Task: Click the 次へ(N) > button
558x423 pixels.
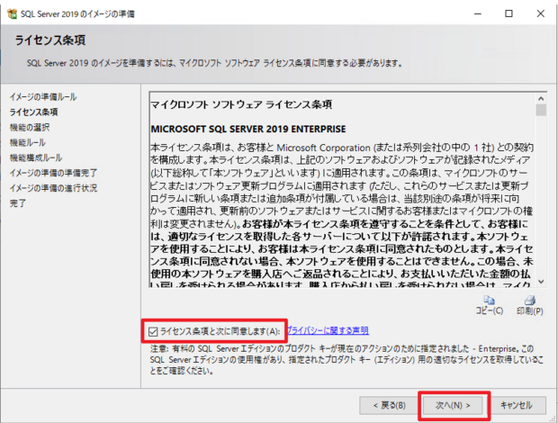Action: [x=452, y=406]
